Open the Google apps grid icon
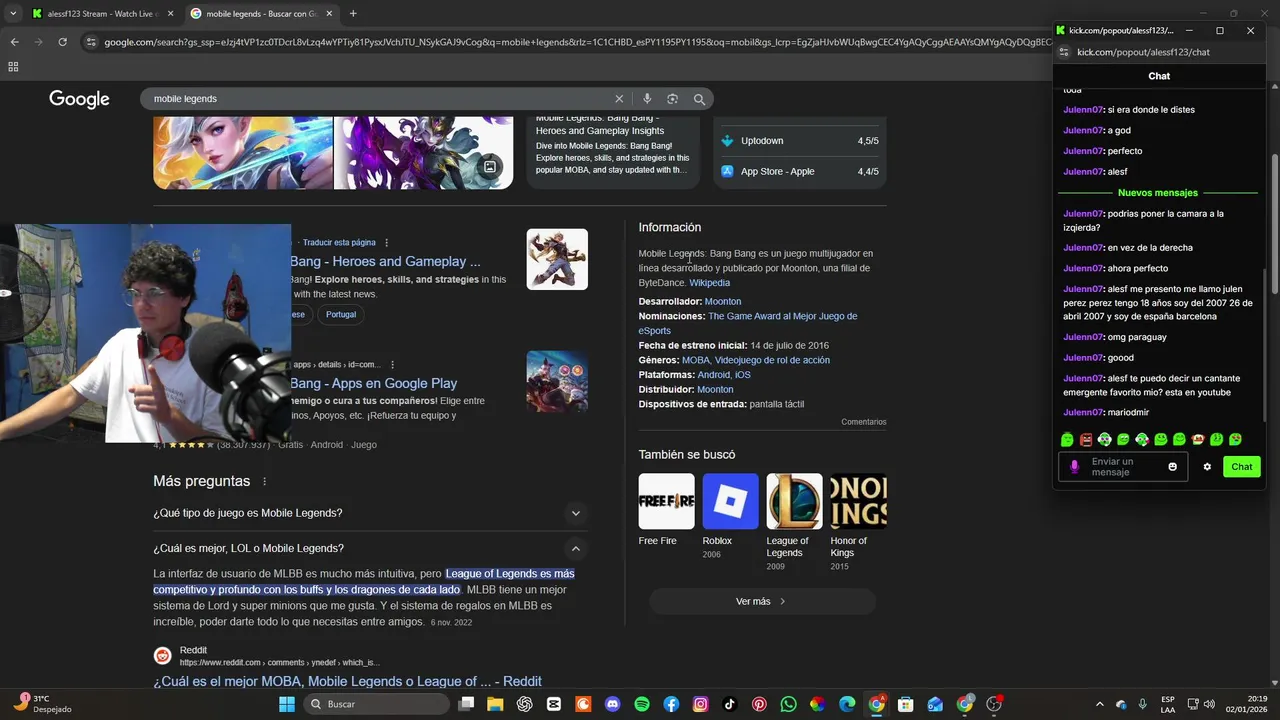This screenshot has width=1280, height=720. (13, 67)
